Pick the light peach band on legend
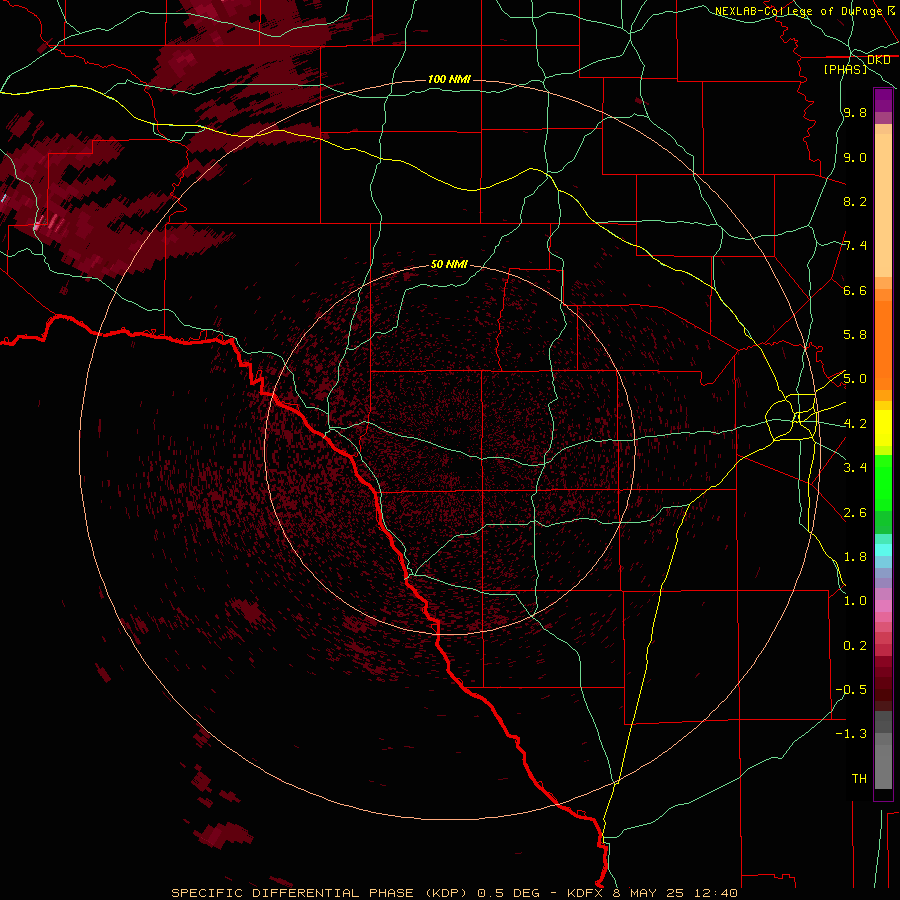 883,205
